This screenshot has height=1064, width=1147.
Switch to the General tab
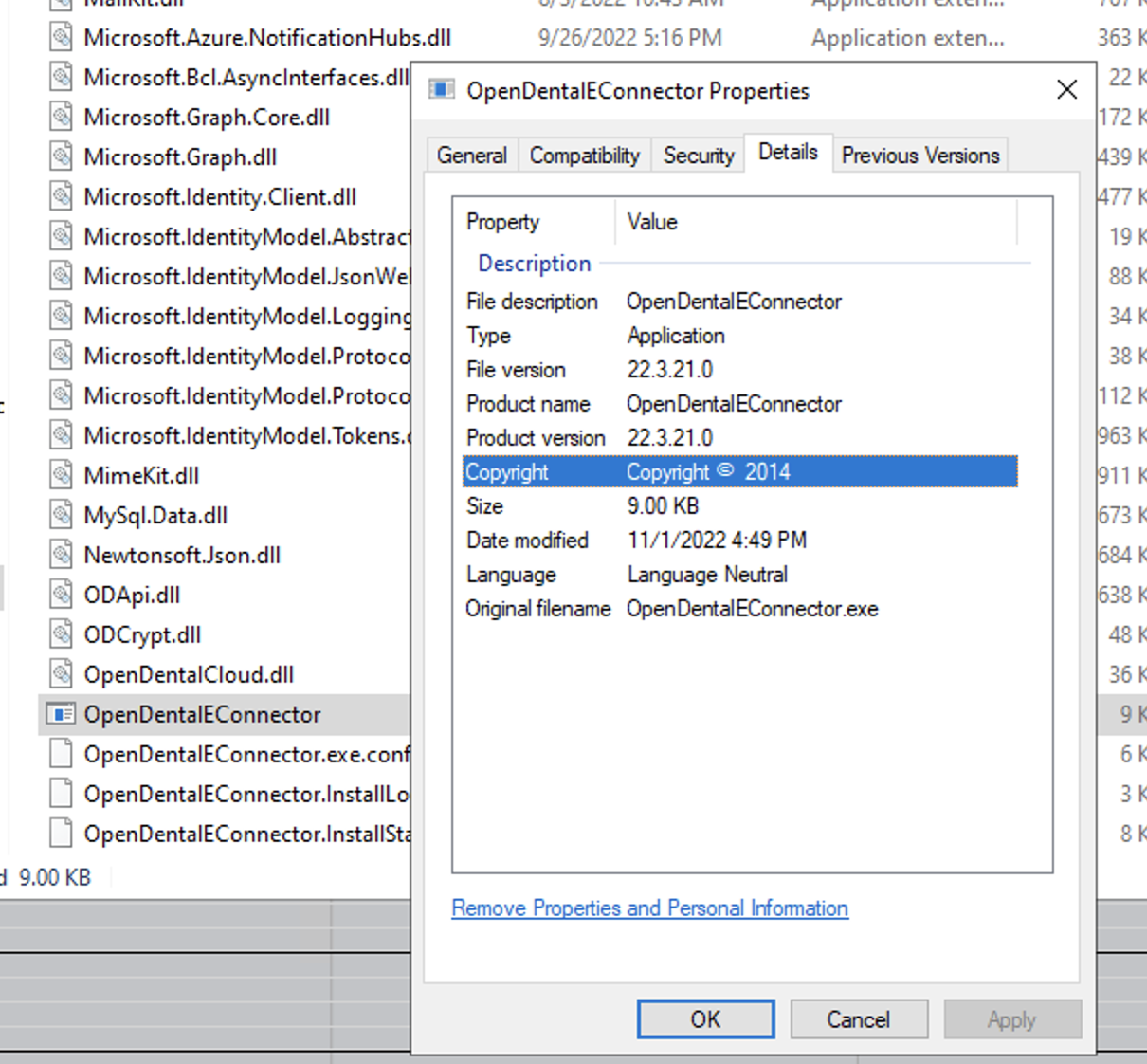[472, 156]
